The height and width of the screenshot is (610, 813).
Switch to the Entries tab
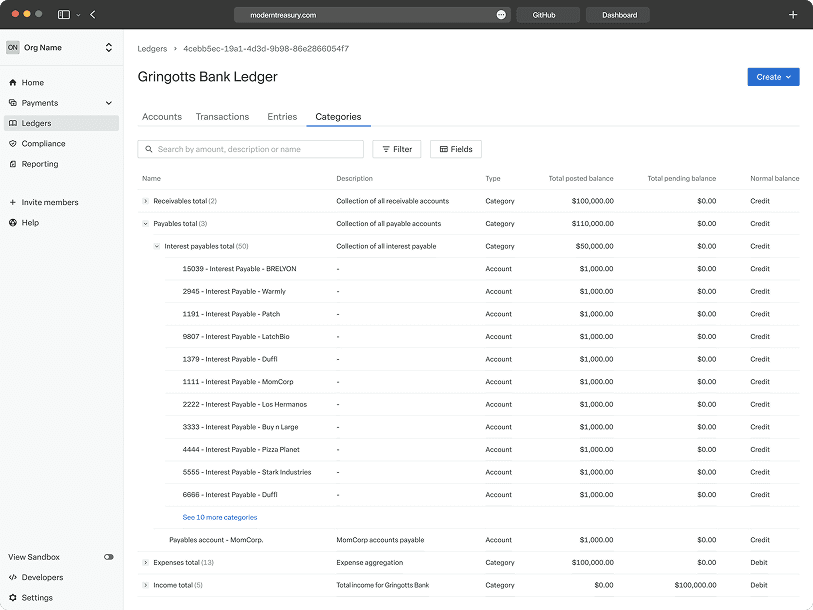click(x=282, y=117)
